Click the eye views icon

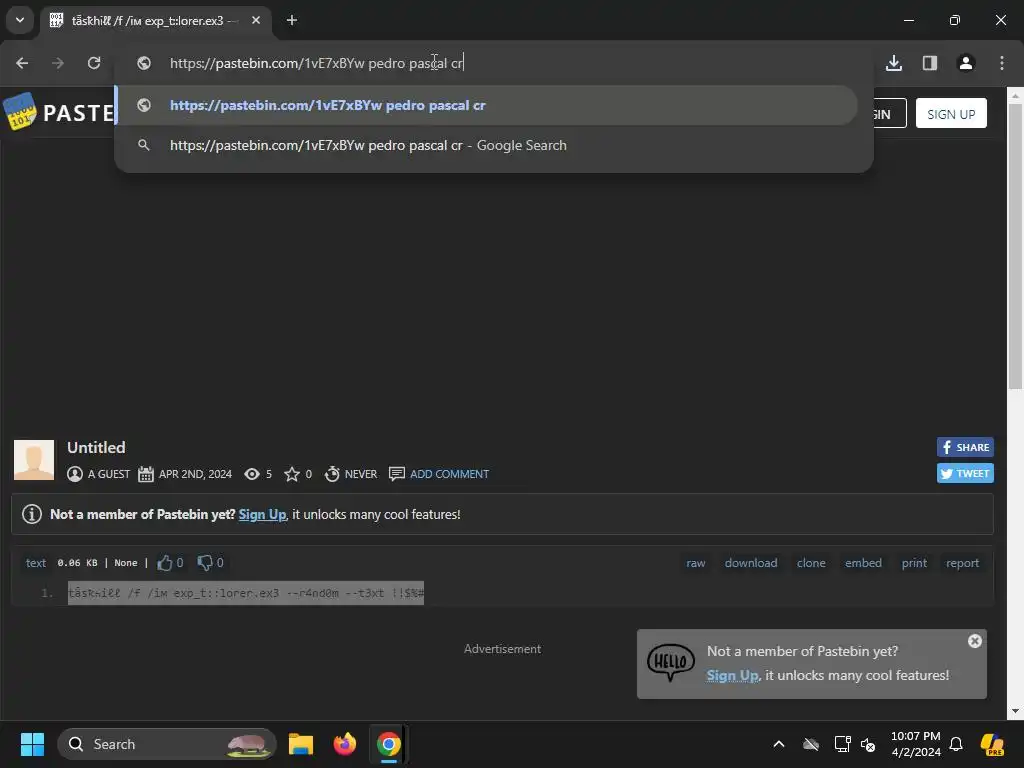[x=251, y=474]
